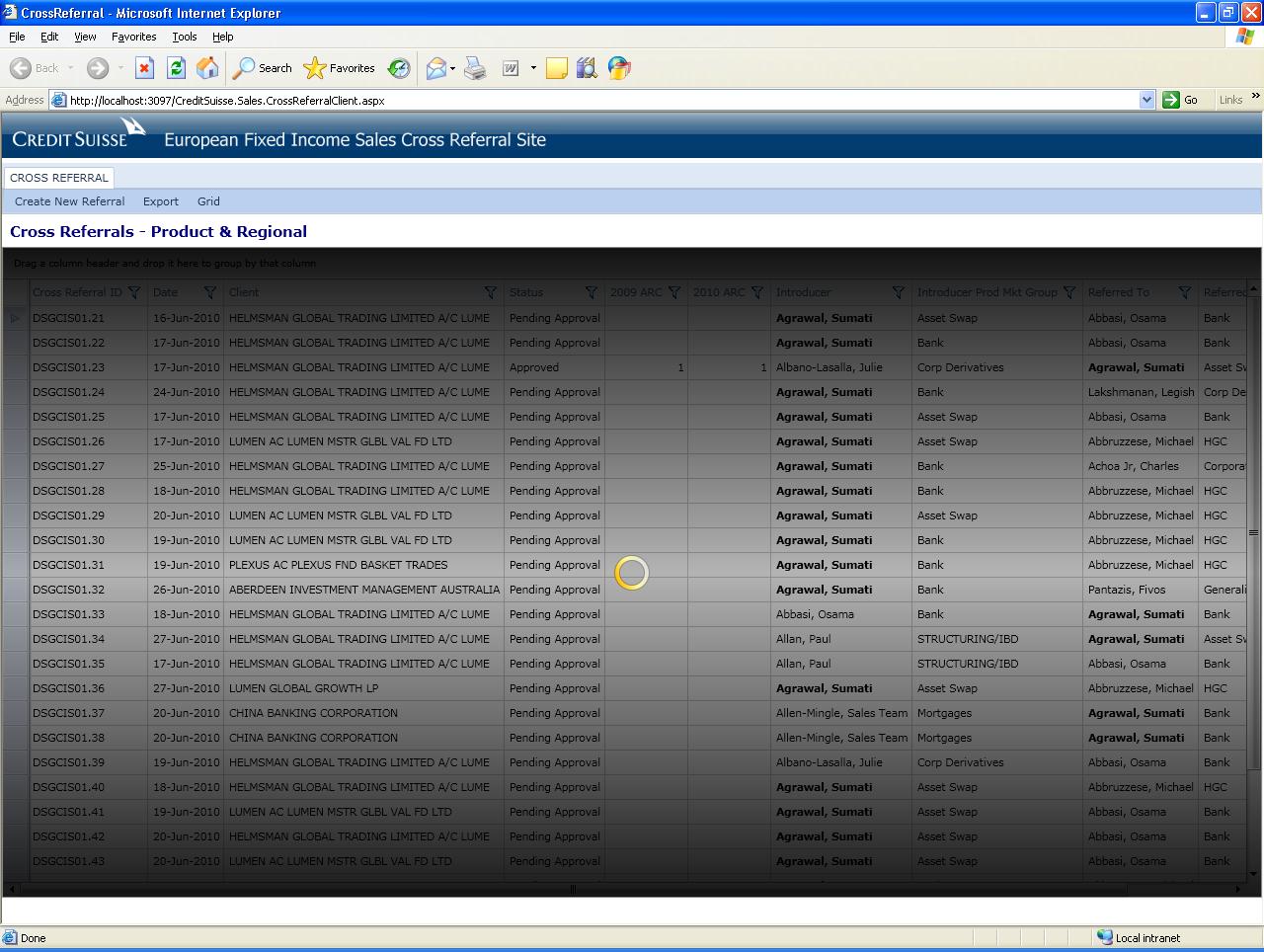
Task: Click the Forward navigation arrow
Action: coord(97,68)
